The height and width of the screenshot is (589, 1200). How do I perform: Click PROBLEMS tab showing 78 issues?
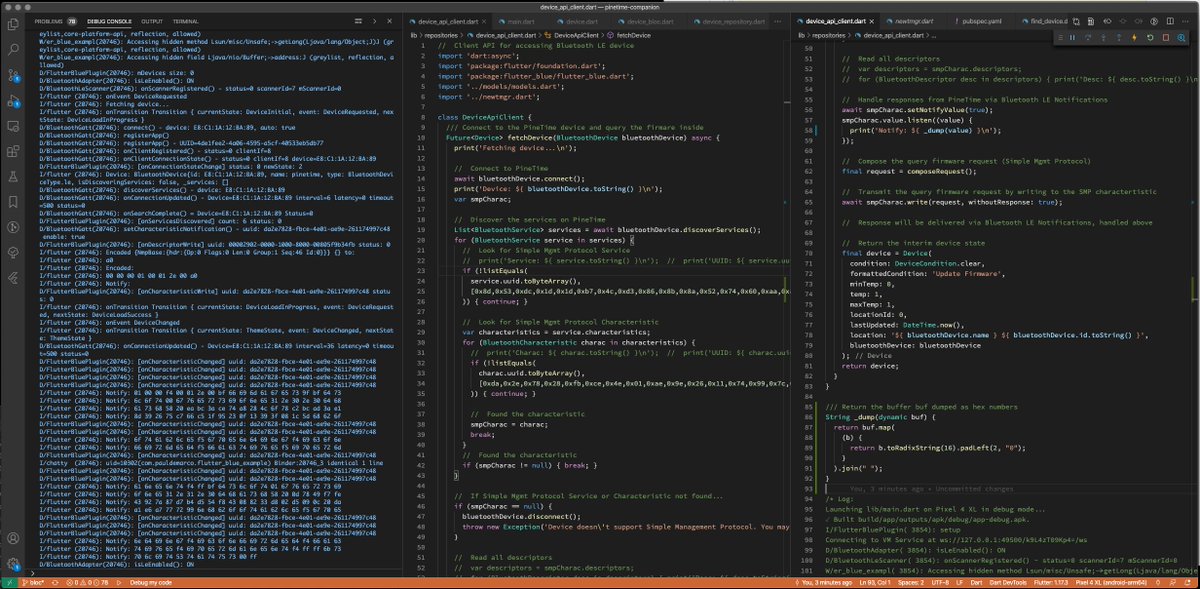pyautogui.click(x=48, y=20)
